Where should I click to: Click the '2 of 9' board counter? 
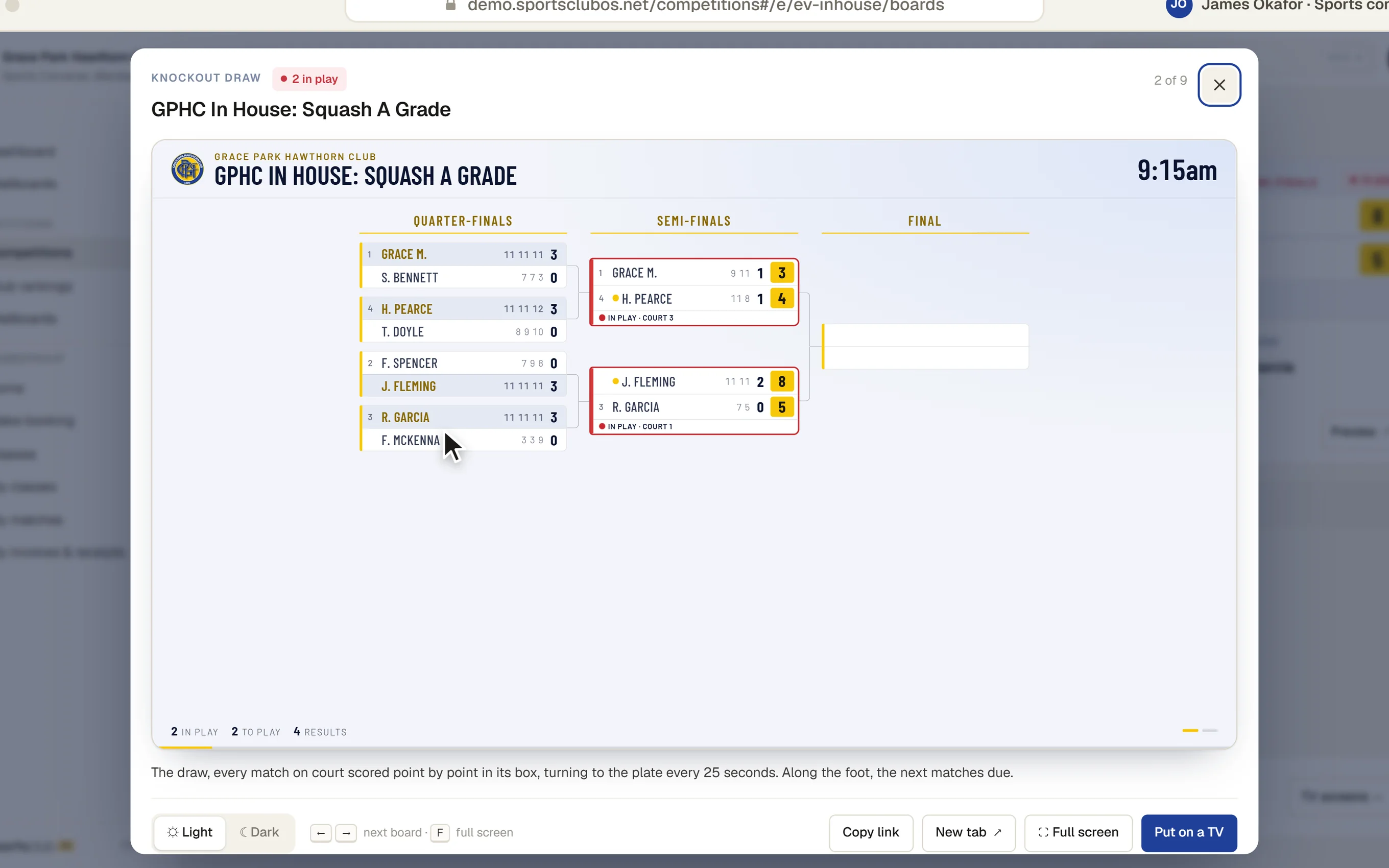pos(1170,80)
